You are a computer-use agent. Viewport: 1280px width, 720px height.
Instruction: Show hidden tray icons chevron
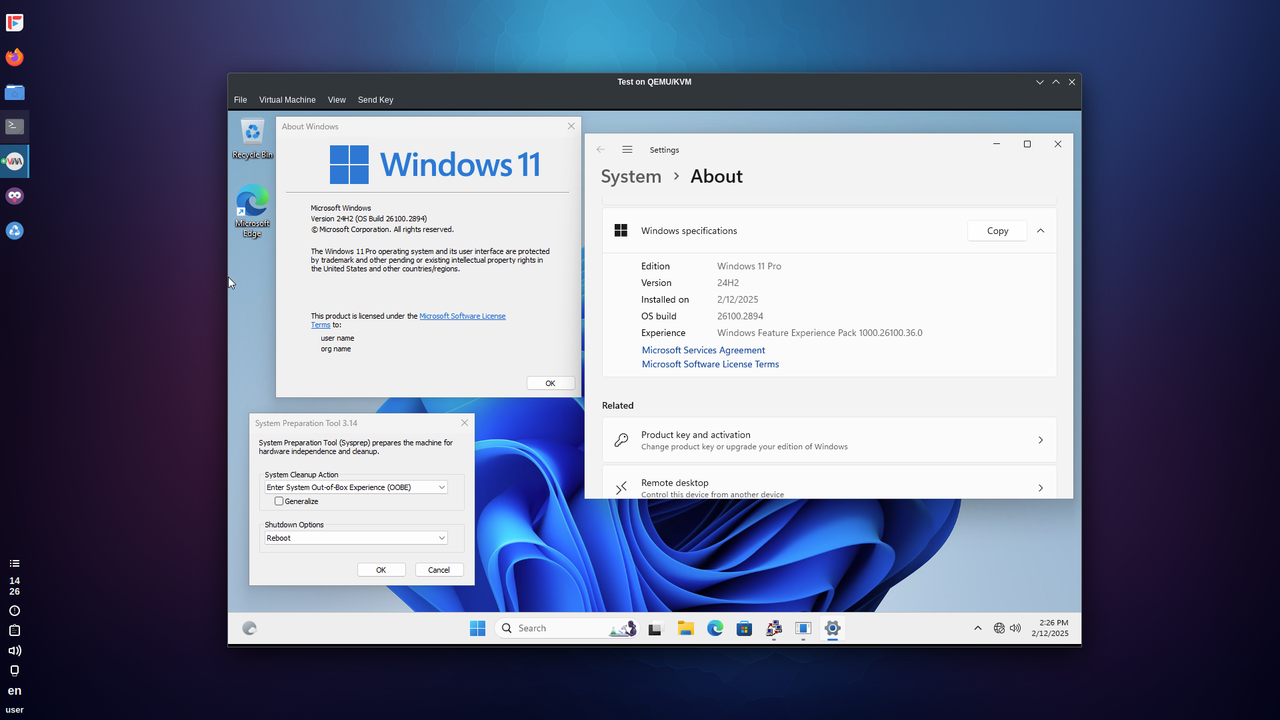click(x=977, y=628)
